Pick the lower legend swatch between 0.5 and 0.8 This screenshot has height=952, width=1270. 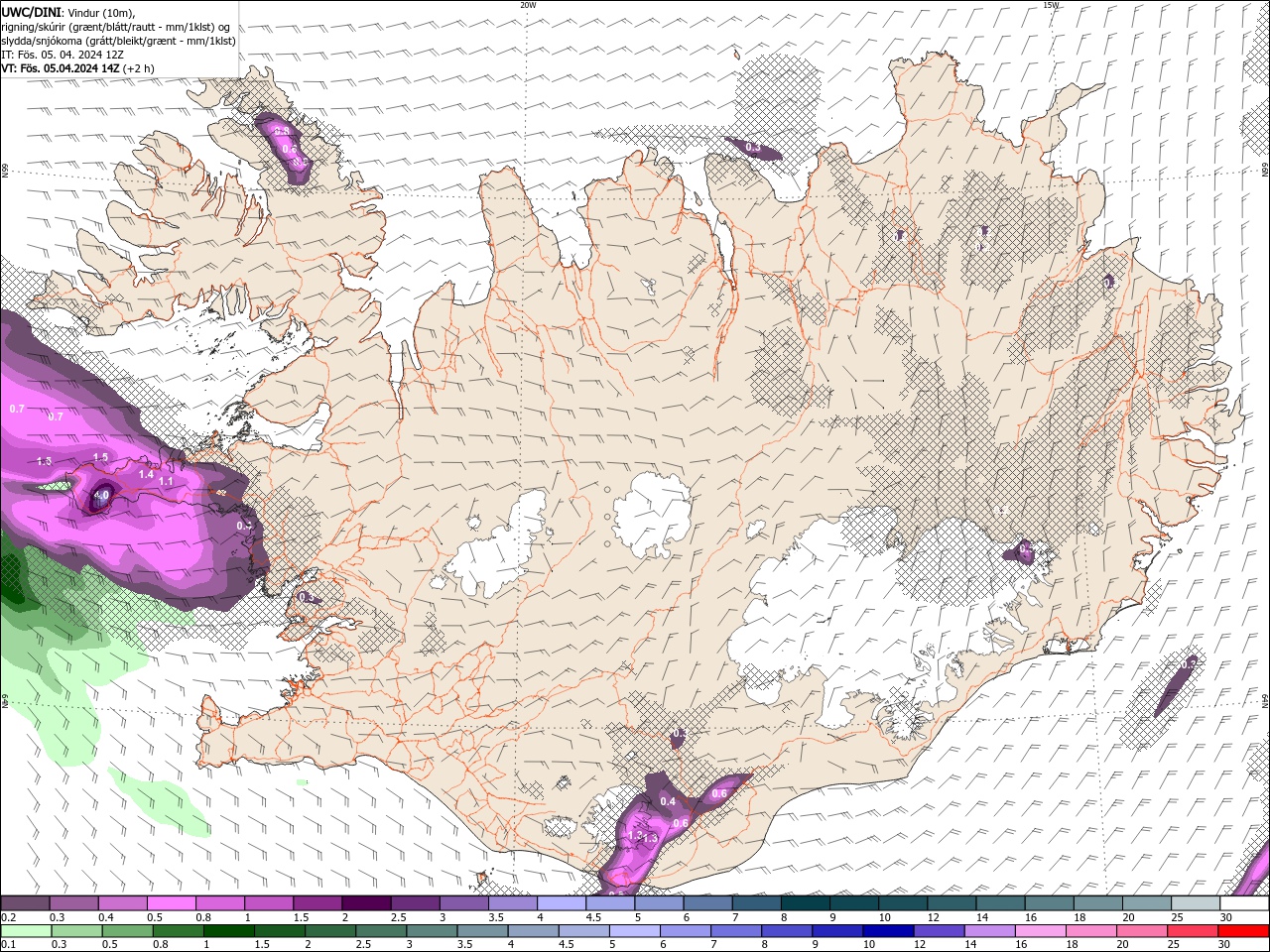127,931
